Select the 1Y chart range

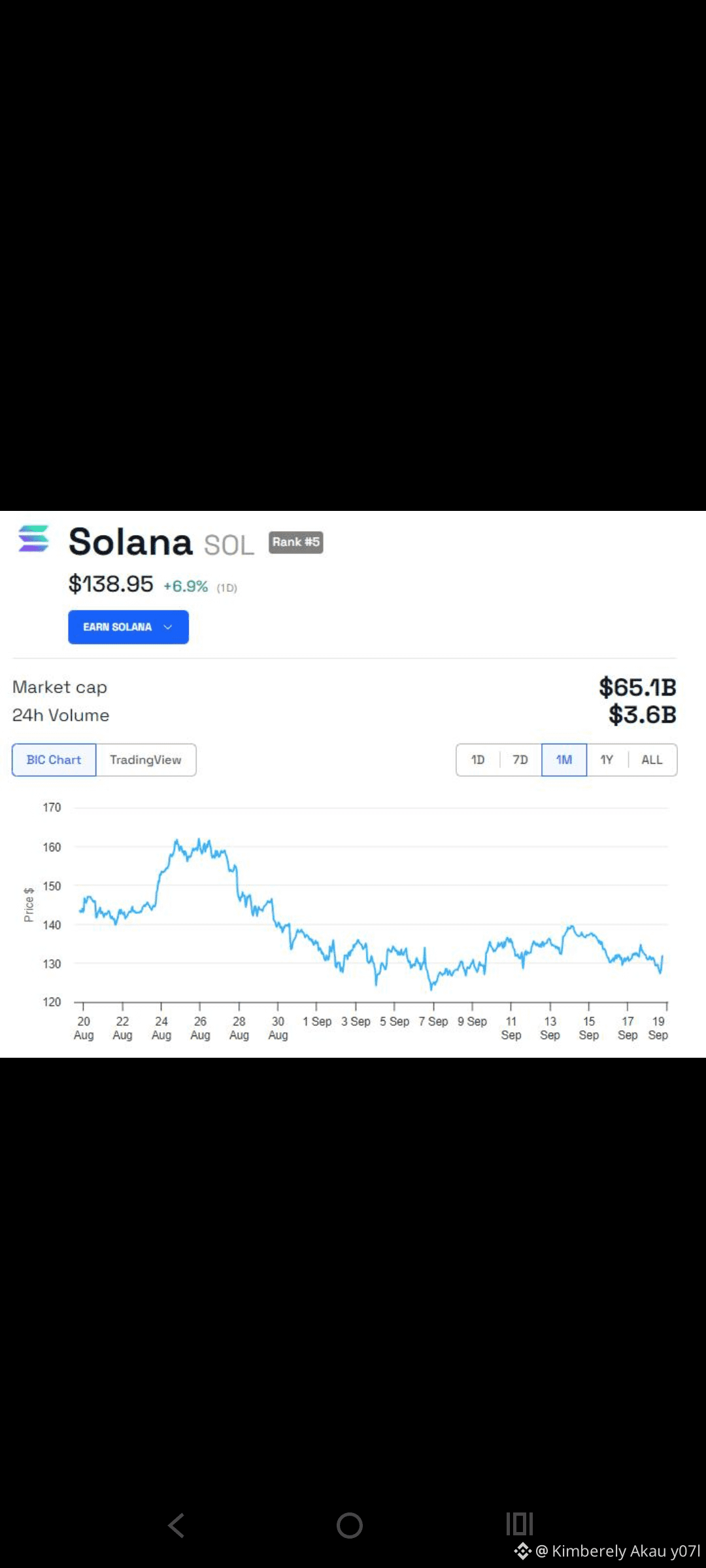click(x=607, y=760)
